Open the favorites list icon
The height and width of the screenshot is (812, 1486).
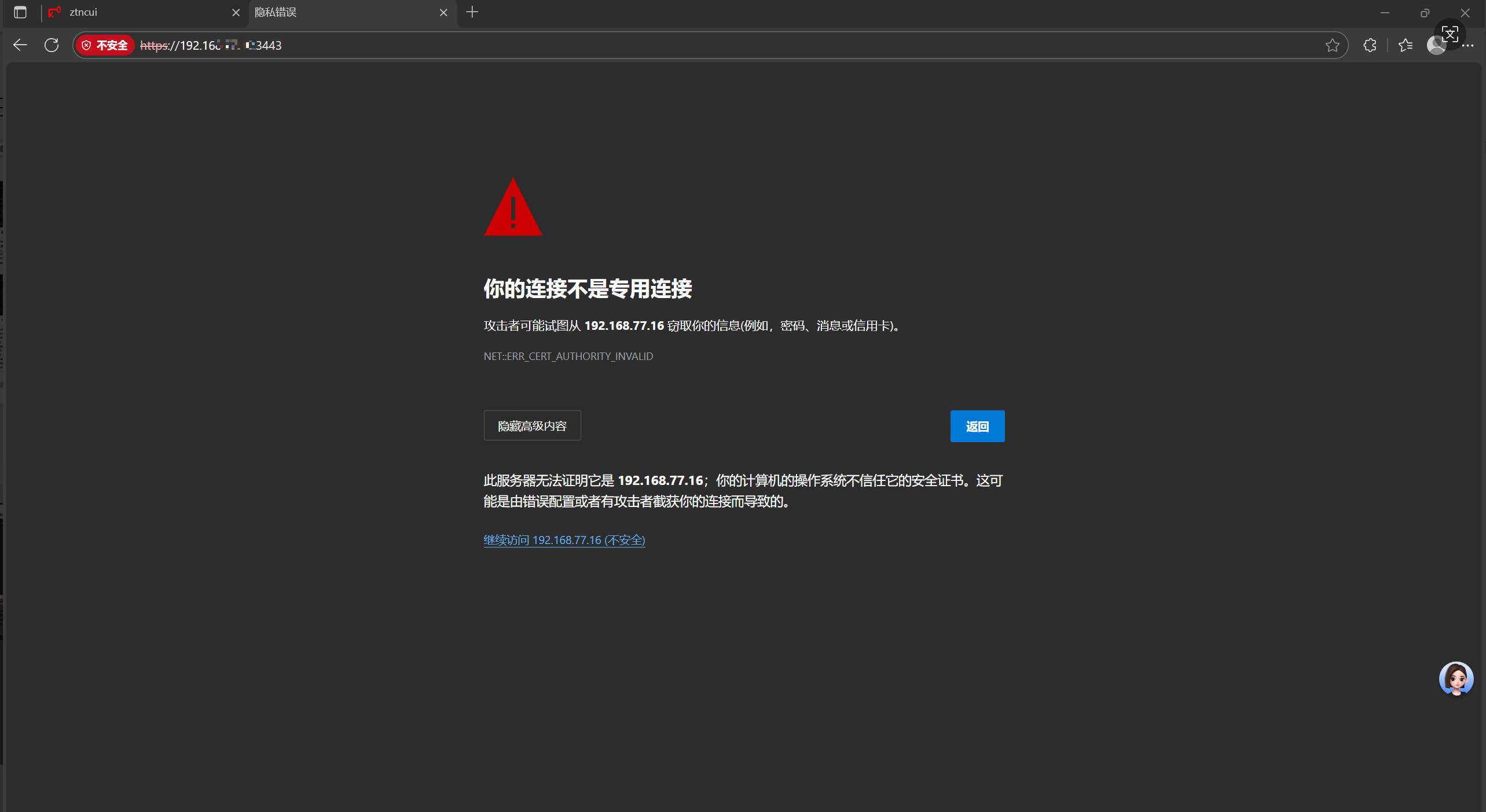tap(1405, 45)
